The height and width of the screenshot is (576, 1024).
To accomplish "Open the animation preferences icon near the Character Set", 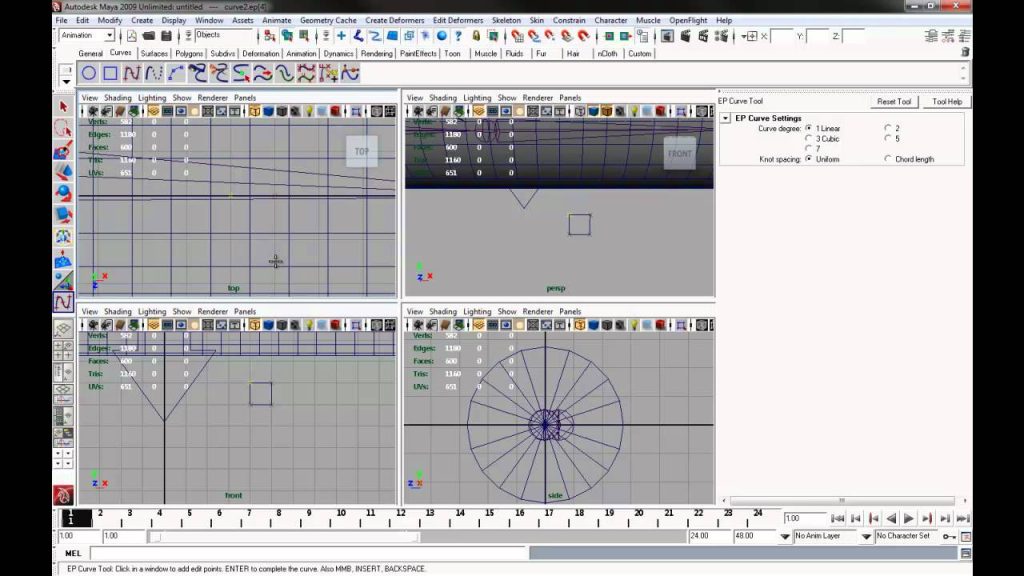I will 966,536.
